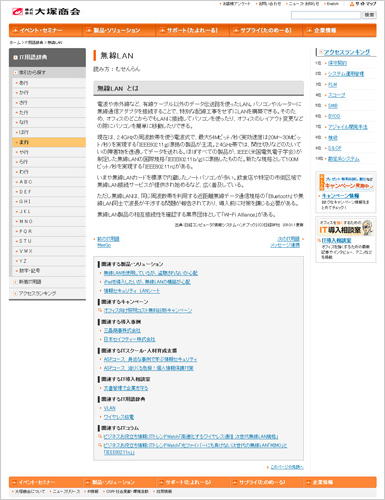
Task: Select や行 in sidebar index
Action: [x=49, y=152]
